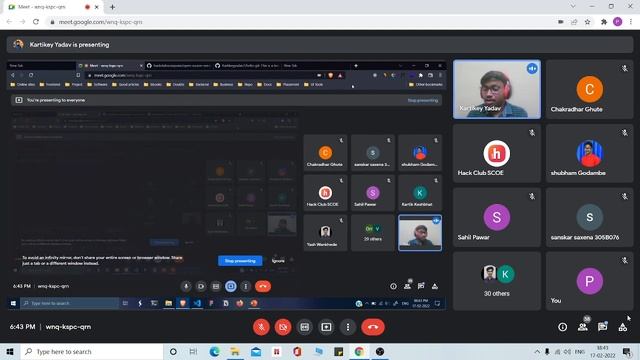Screen dimensions: 640x360
Task: Toggle captions in the Meet control bar
Action: pyautogui.click(x=304, y=327)
